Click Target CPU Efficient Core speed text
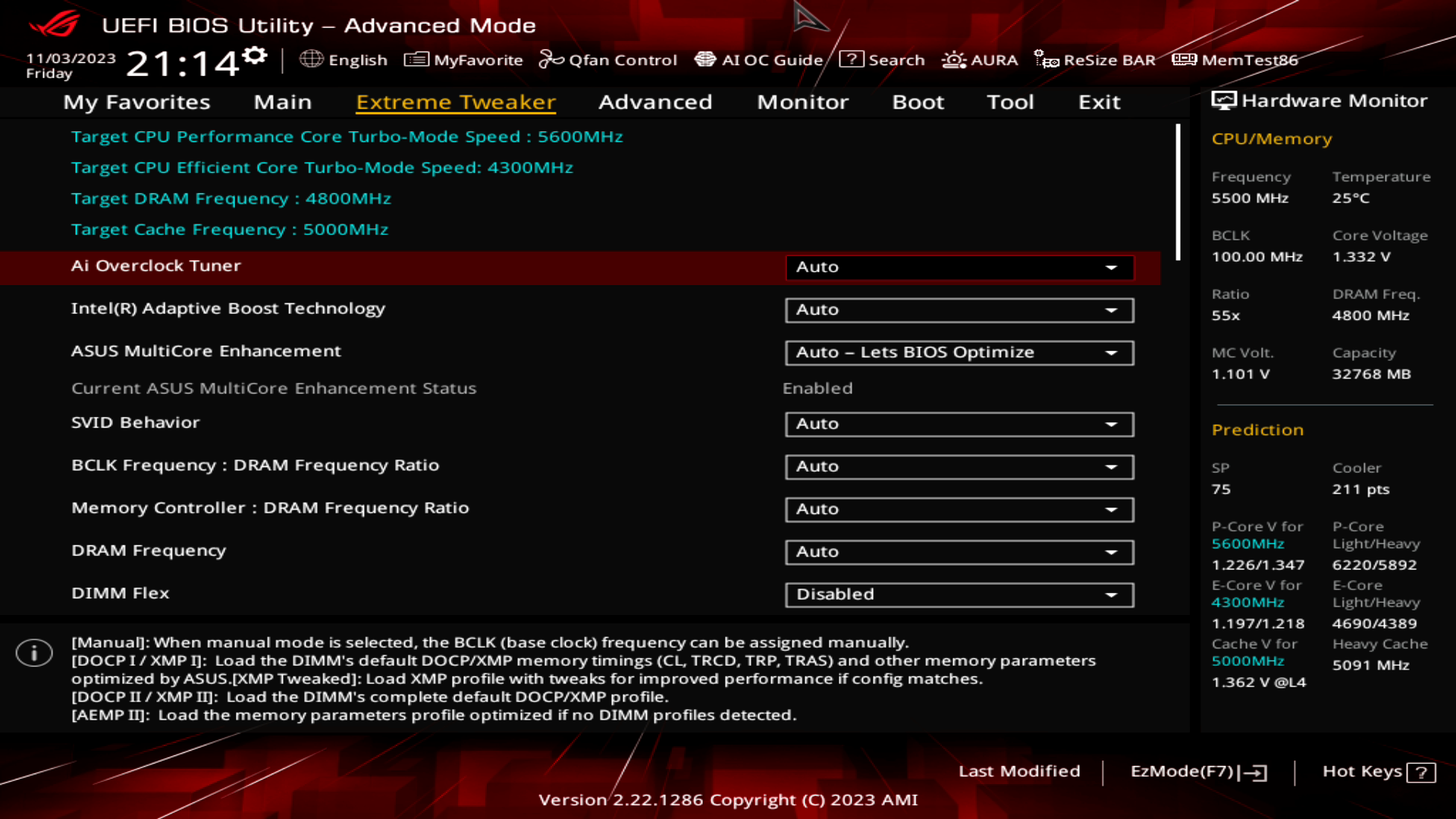Viewport: 1456px width, 819px height. 322,168
